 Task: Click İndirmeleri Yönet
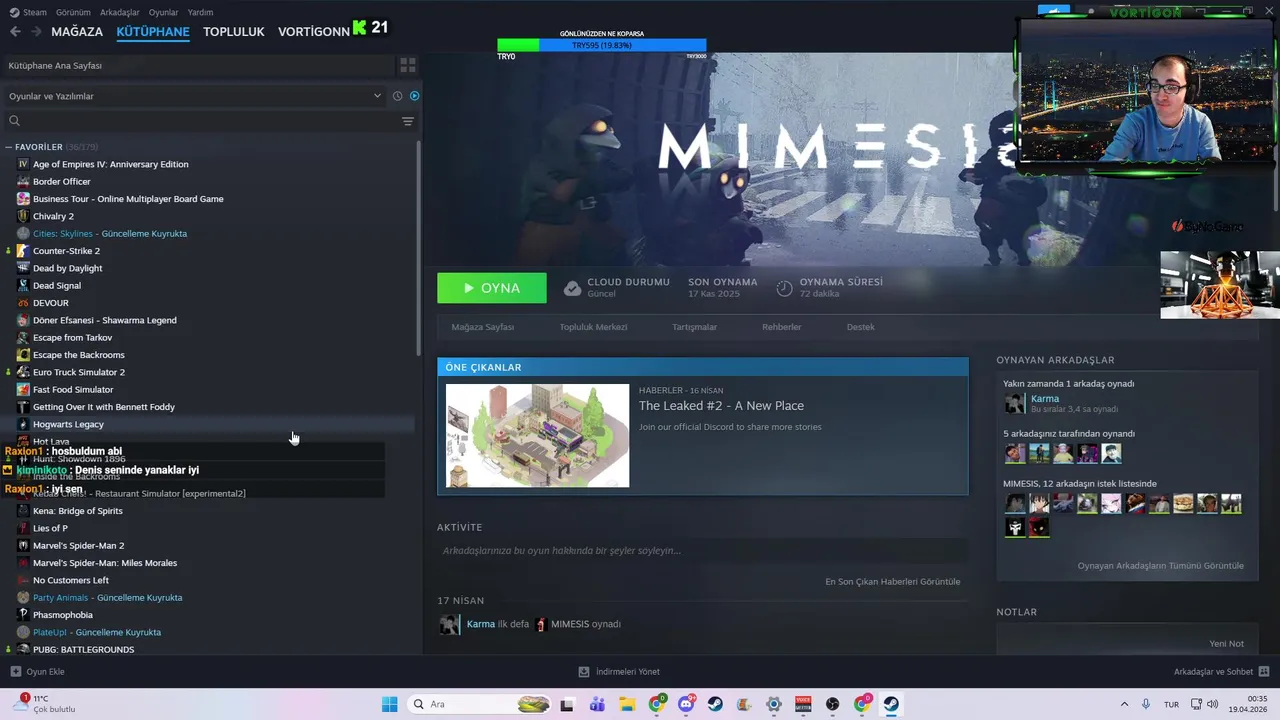(619, 672)
